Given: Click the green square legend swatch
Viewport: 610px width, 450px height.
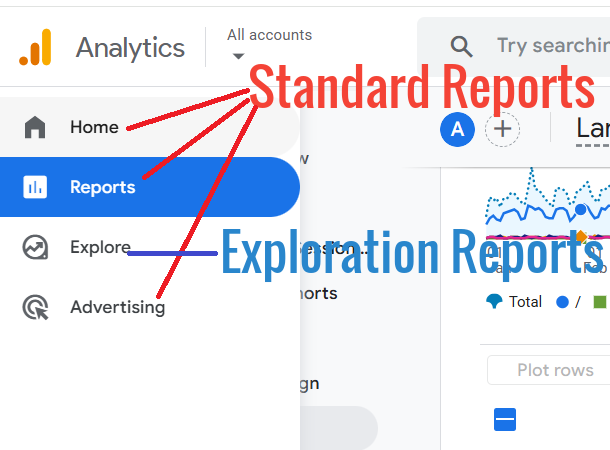Looking at the screenshot, I should pos(599,302).
